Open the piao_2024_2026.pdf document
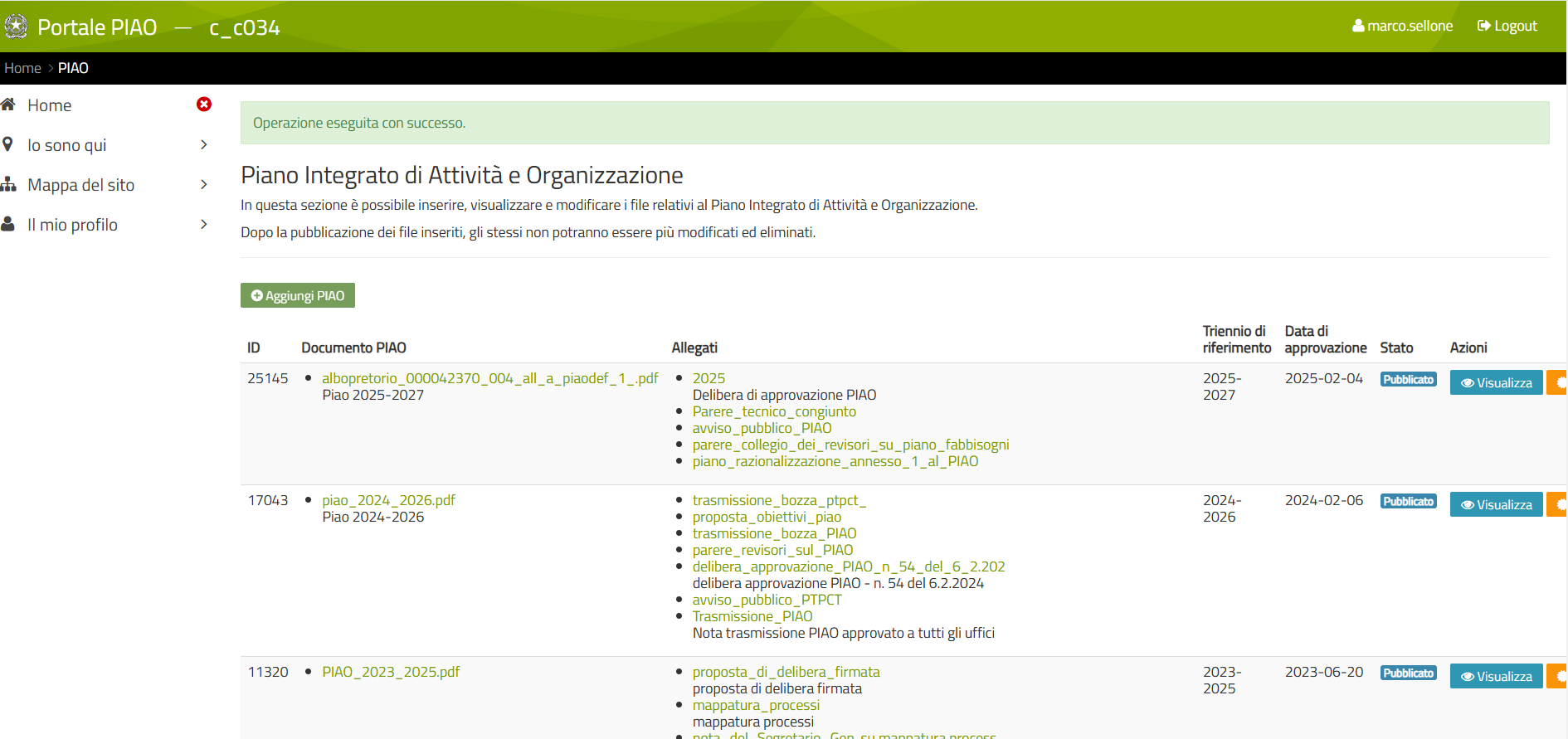The height and width of the screenshot is (739, 1568). 388,500
